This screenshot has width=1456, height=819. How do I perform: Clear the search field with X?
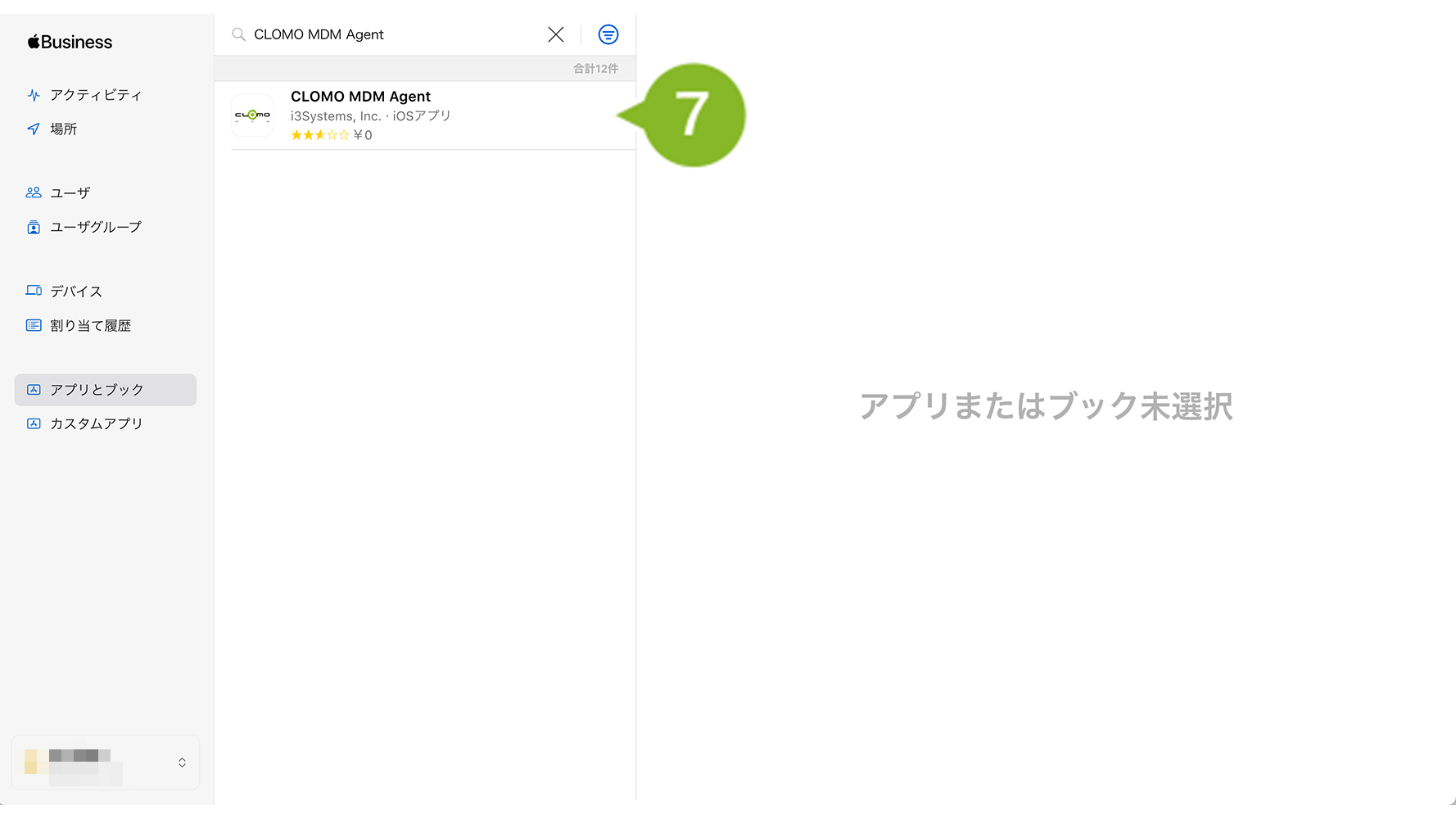tap(556, 34)
